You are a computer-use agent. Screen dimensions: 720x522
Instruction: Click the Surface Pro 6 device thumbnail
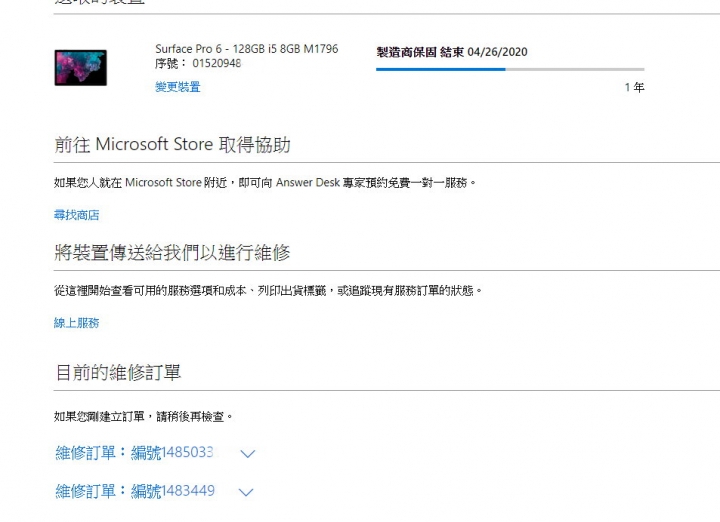coord(81,68)
